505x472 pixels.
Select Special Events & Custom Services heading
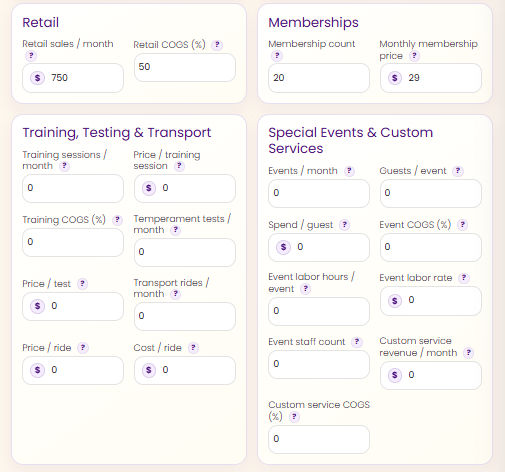(x=351, y=140)
